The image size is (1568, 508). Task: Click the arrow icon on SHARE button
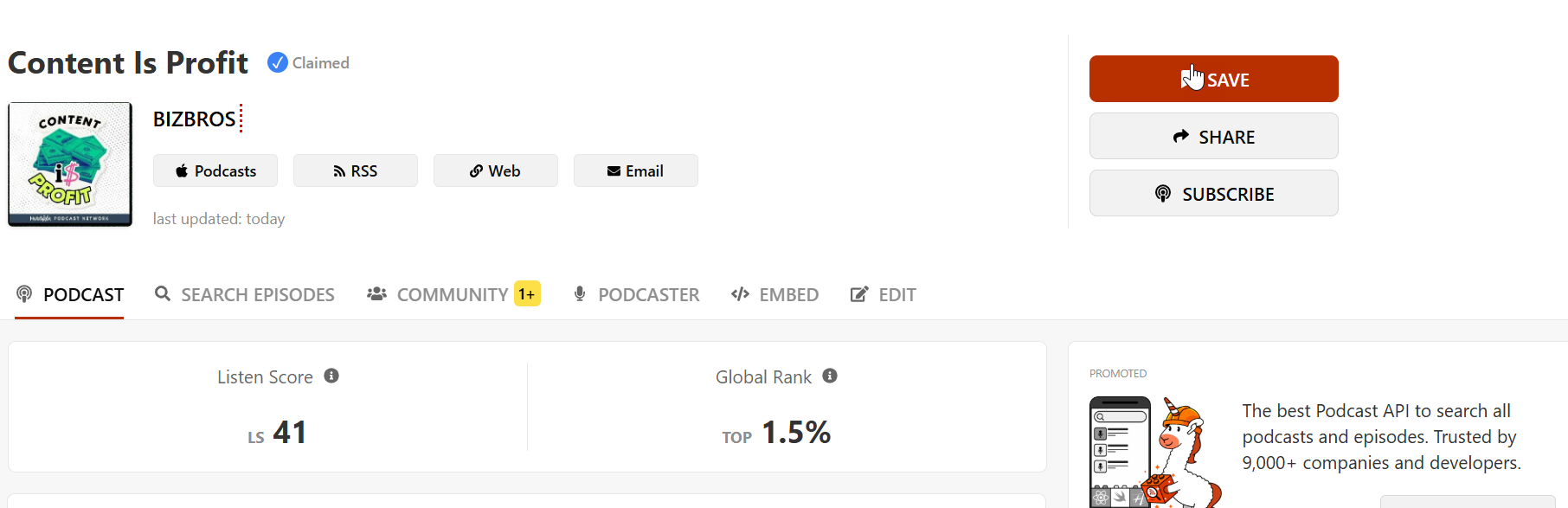pyautogui.click(x=1181, y=136)
